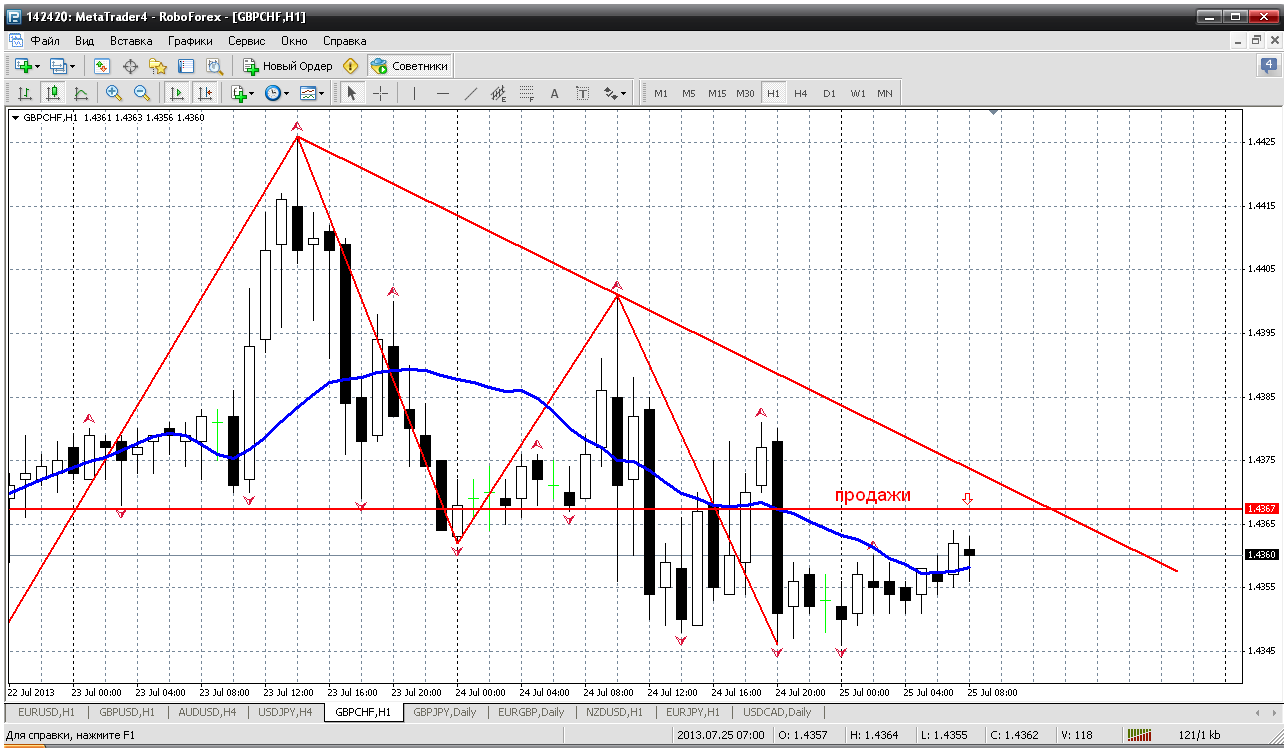Draw a vertical line tool
The width and height of the screenshot is (1288, 748).
point(414,93)
